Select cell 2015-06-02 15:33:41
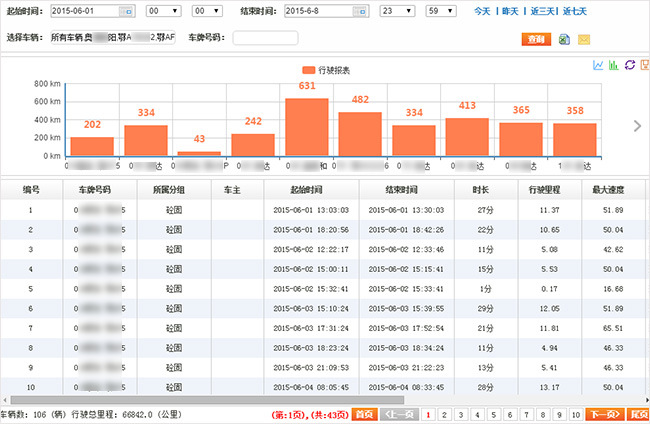 406,289
